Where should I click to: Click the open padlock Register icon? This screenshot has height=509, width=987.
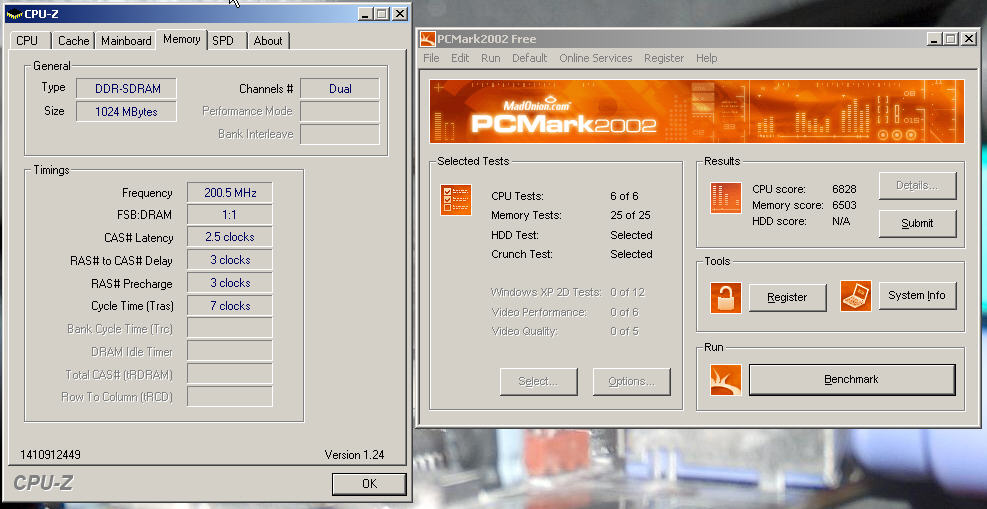pos(726,297)
